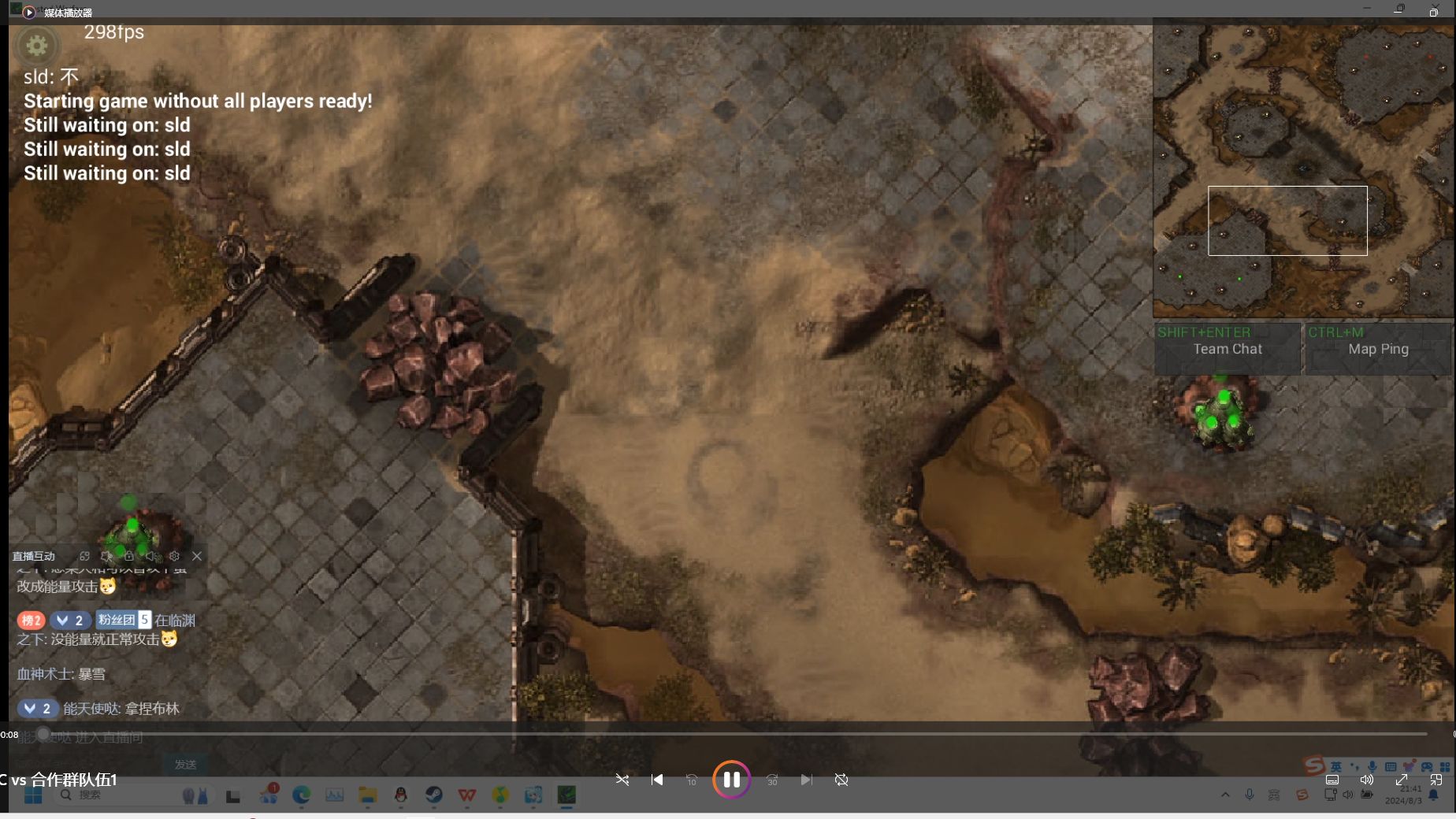Toggle repeat mode in the player
Viewport: 1456px width, 819px height.
[841, 780]
